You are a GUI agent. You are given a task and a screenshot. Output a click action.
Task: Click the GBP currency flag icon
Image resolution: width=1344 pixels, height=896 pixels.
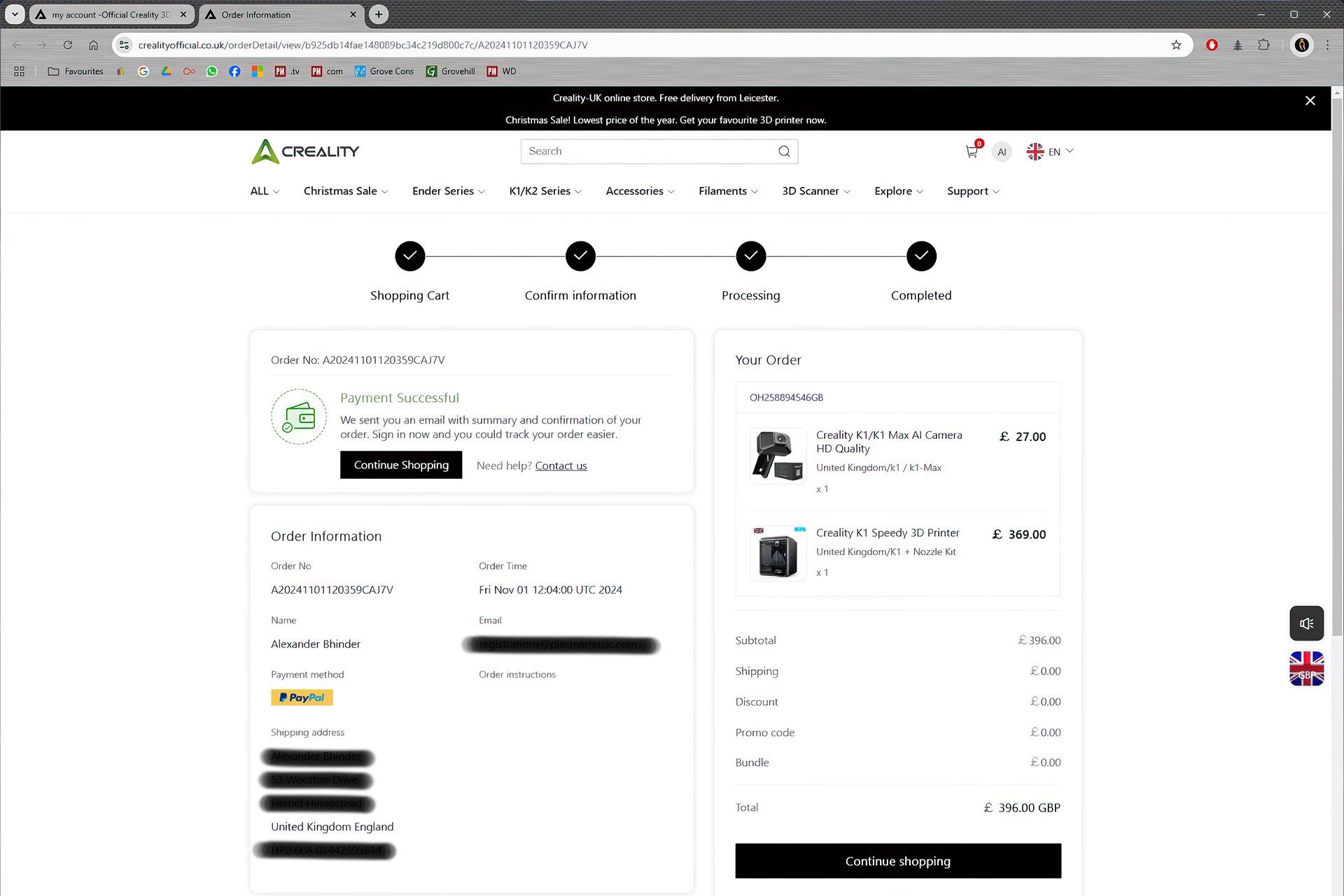pos(1306,668)
